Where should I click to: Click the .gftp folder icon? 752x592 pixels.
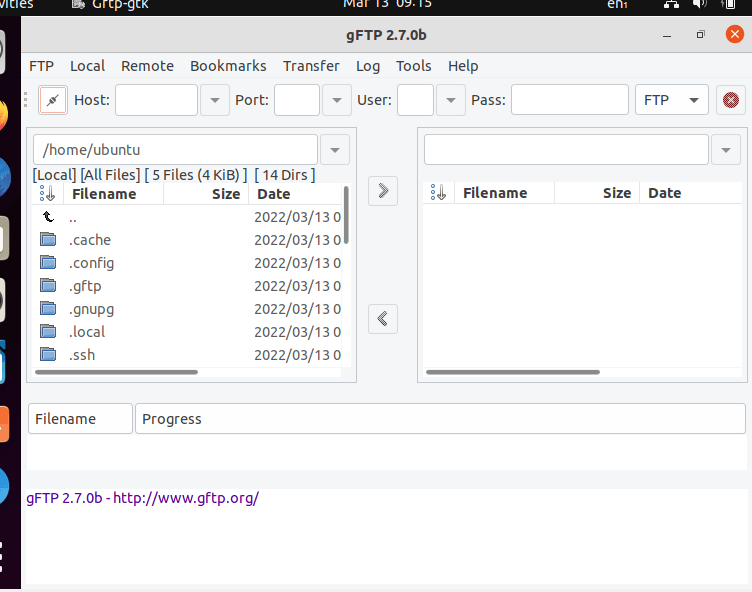click(x=48, y=285)
